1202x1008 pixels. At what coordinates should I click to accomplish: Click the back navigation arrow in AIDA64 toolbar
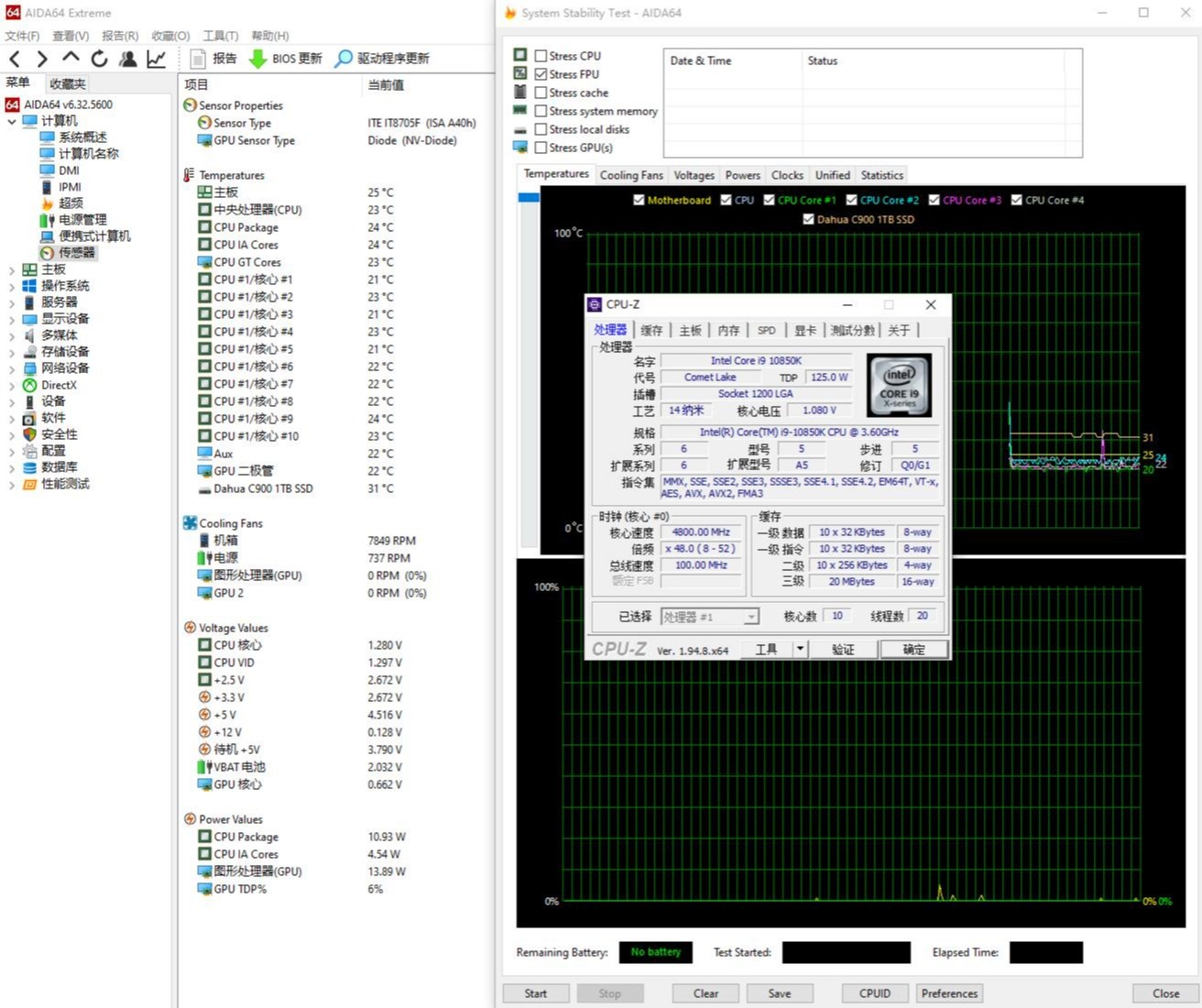tap(15, 59)
